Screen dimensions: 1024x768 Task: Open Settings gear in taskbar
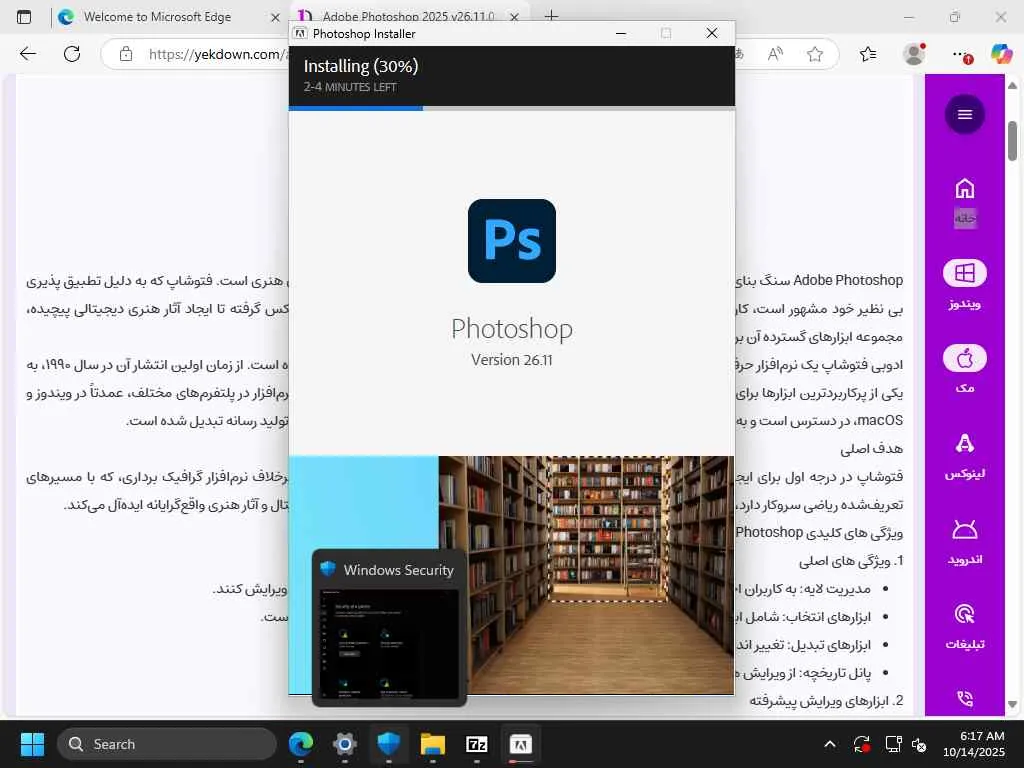pyautogui.click(x=345, y=744)
